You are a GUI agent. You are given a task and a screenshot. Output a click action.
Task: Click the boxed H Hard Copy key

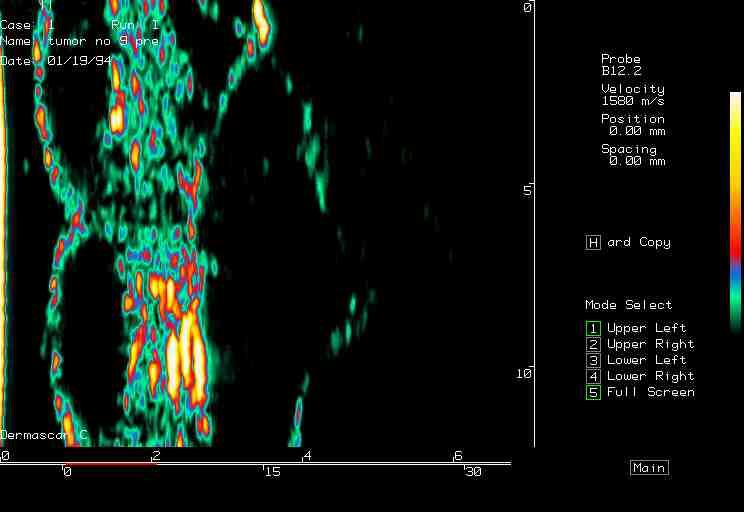tap(593, 243)
